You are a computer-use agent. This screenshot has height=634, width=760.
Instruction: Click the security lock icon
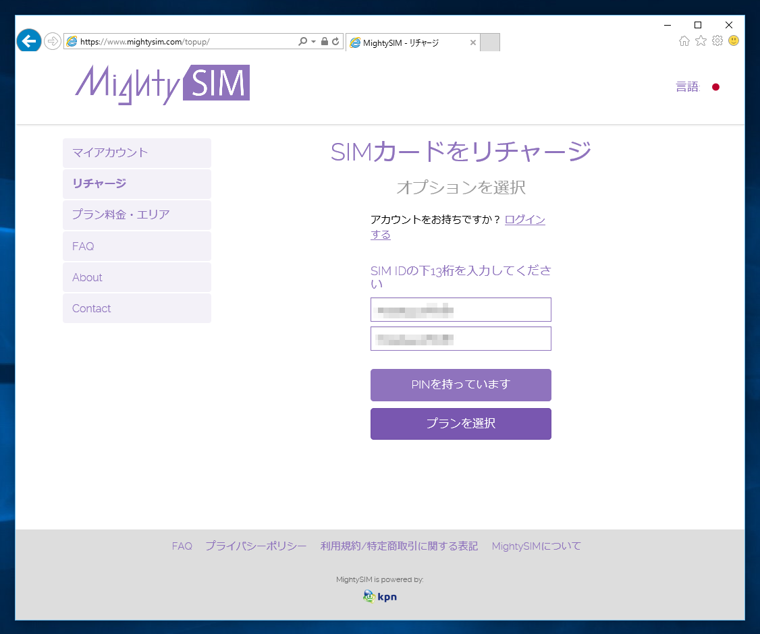[325, 41]
